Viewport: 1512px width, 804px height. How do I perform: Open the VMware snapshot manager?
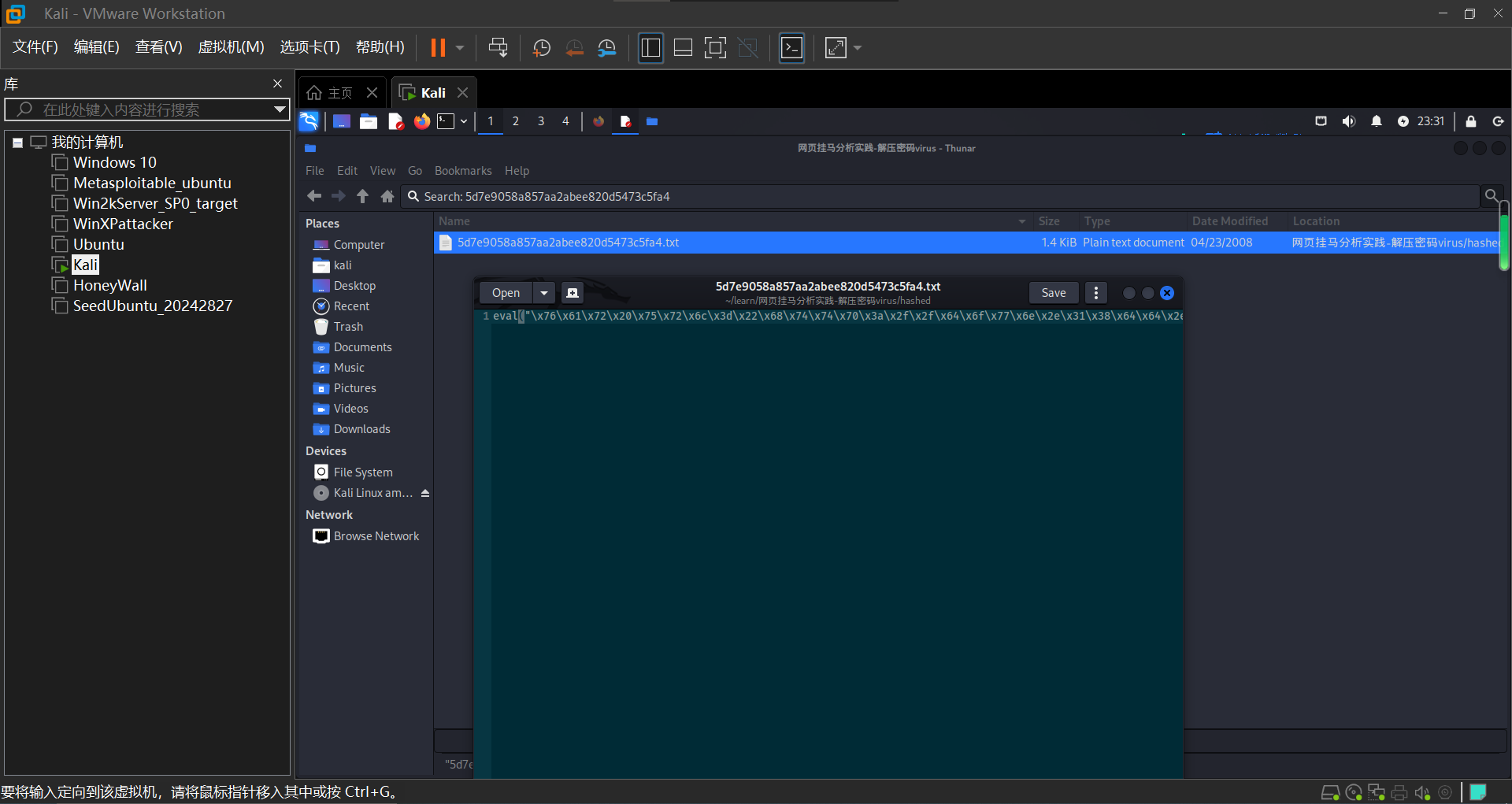[606, 48]
